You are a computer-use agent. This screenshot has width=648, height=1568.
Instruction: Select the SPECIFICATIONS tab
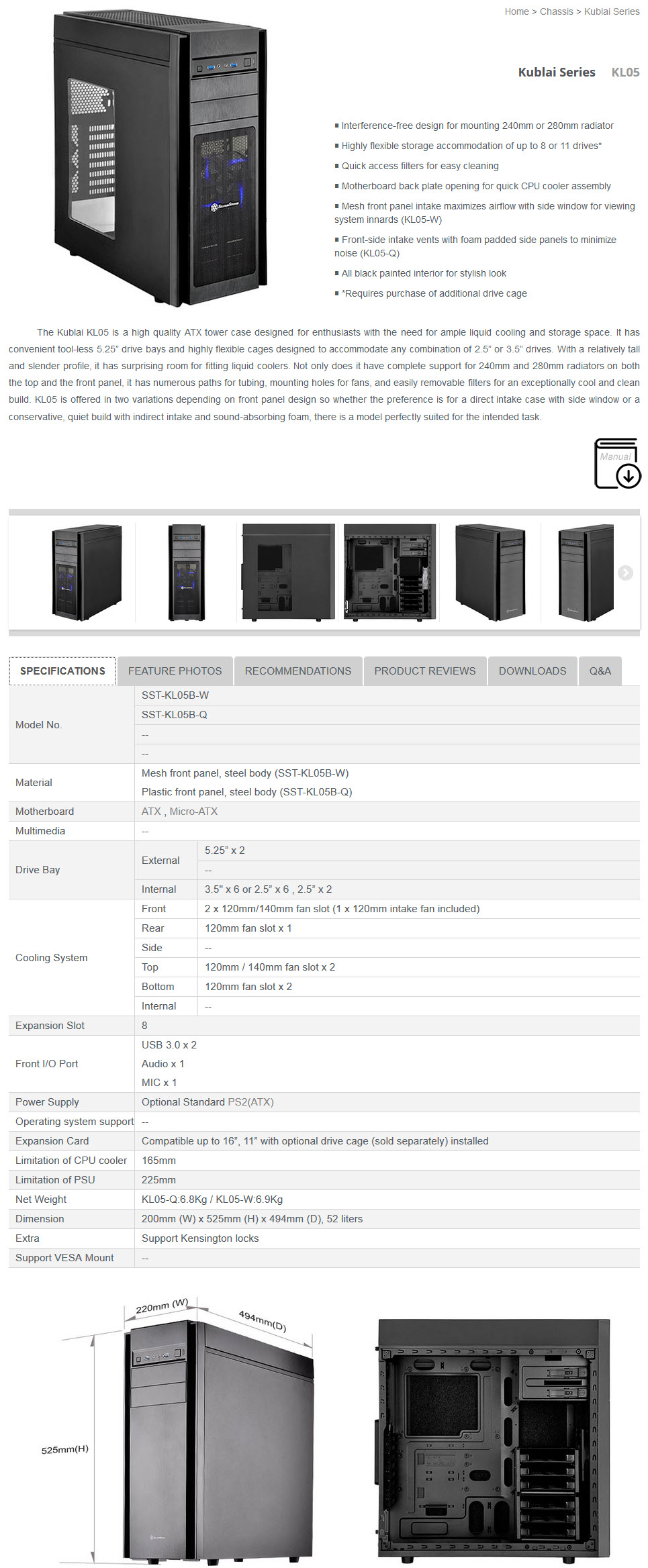click(x=62, y=671)
